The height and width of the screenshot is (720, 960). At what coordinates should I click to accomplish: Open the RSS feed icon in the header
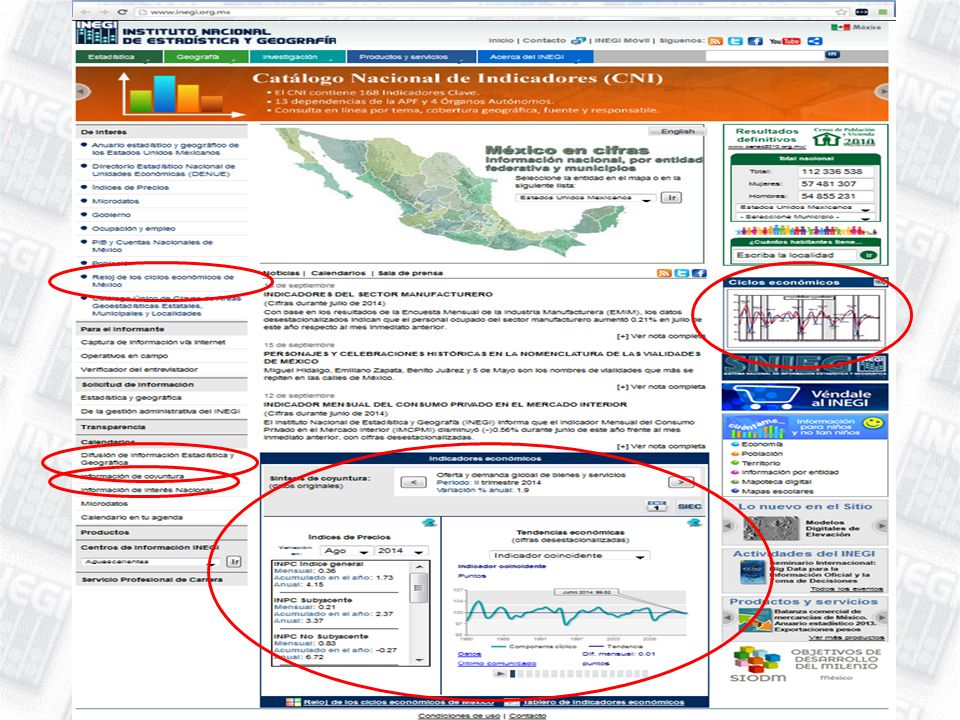715,41
